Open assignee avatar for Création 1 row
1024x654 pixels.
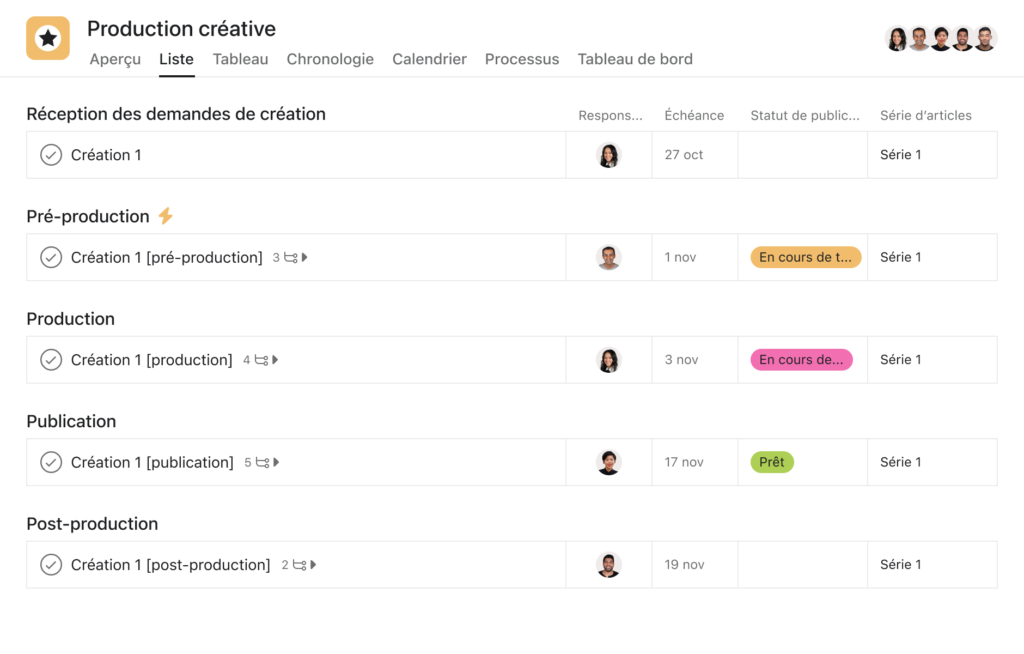click(x=609, y=155)
